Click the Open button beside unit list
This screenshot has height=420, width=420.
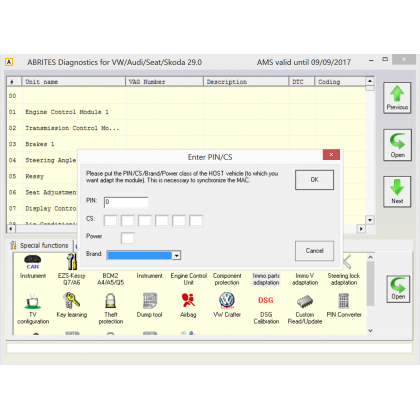[397, 145]
